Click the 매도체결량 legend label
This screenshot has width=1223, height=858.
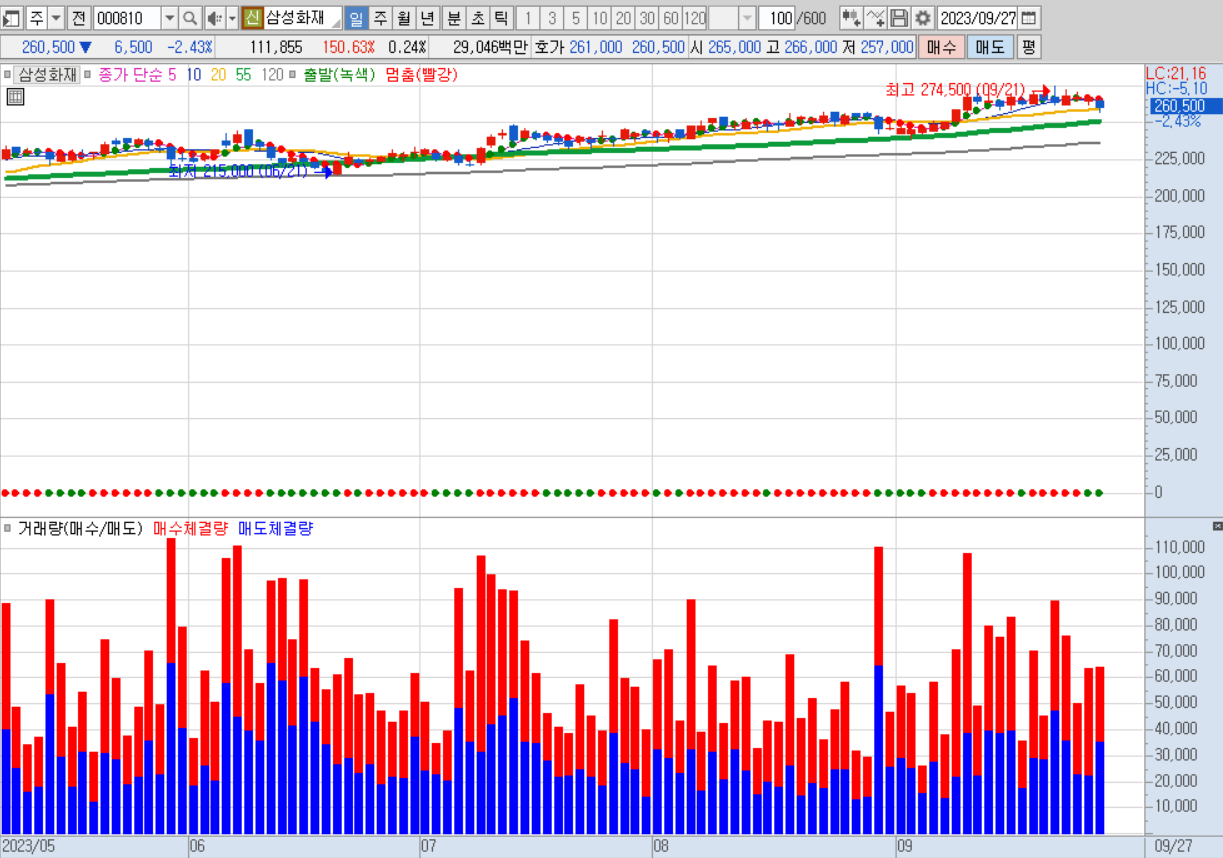tap(275, 528)
